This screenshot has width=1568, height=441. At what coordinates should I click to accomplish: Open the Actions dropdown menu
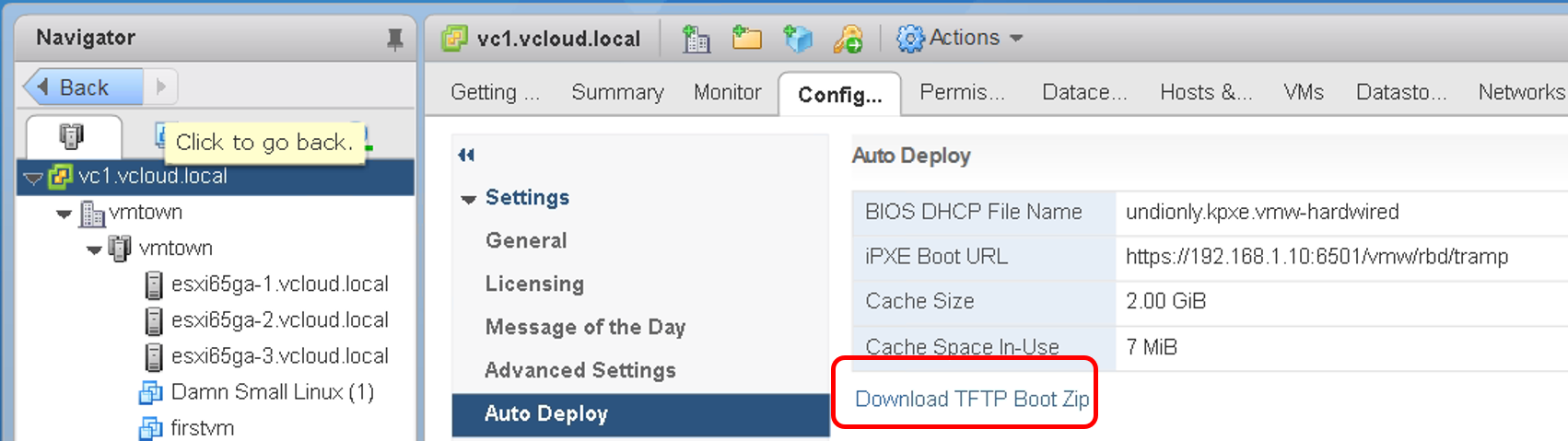click(959, 38)
